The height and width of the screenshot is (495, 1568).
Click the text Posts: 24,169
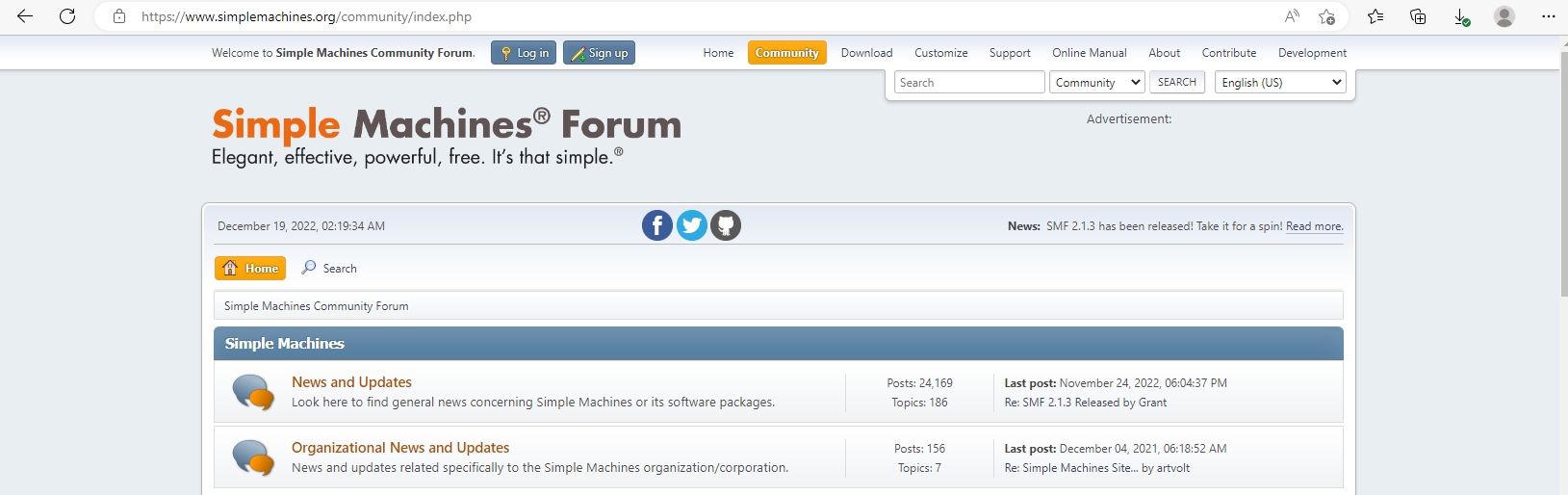point(919,383)
